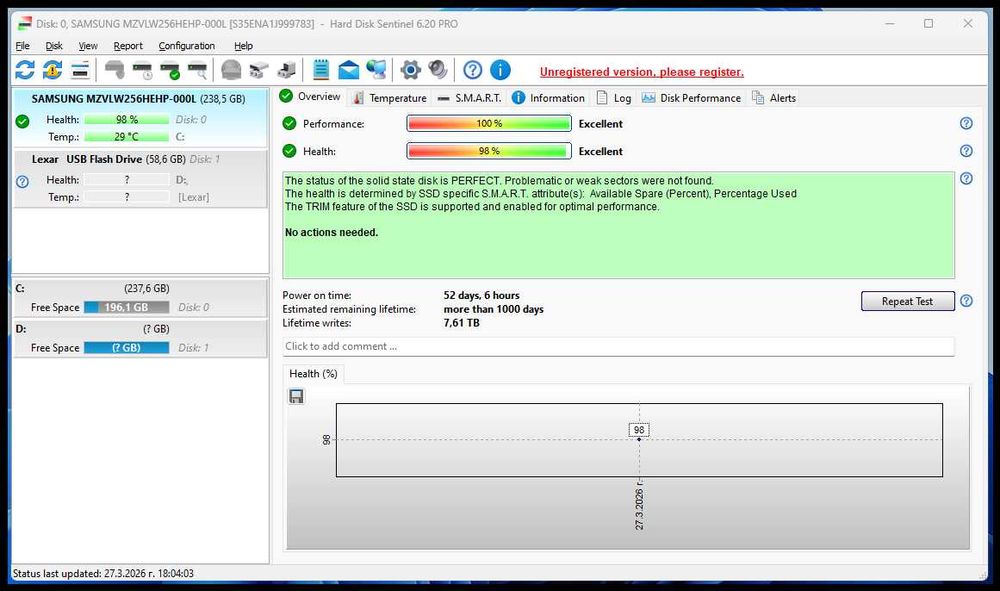Click the Hard Disk Sentinel icon in the title bar

click(x=24, y=24)
